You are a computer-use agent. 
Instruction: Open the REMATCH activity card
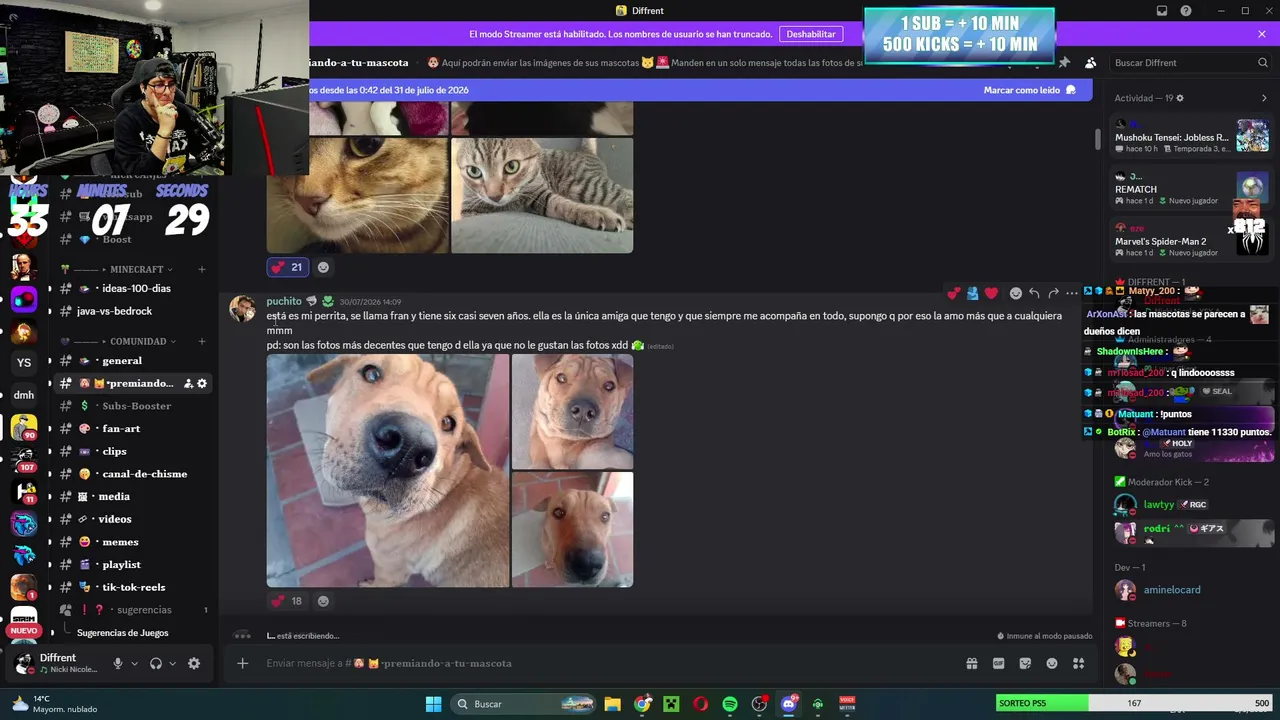point(1192,189)
